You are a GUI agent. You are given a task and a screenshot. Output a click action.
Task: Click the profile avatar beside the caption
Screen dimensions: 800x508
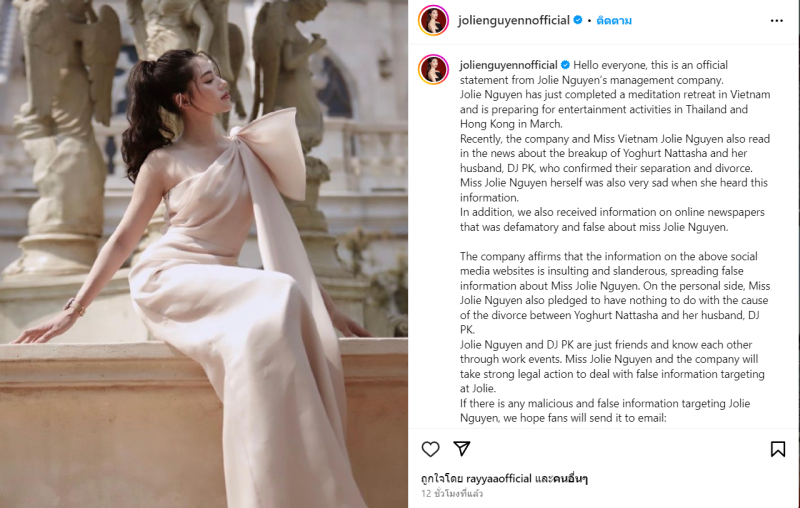434,69
